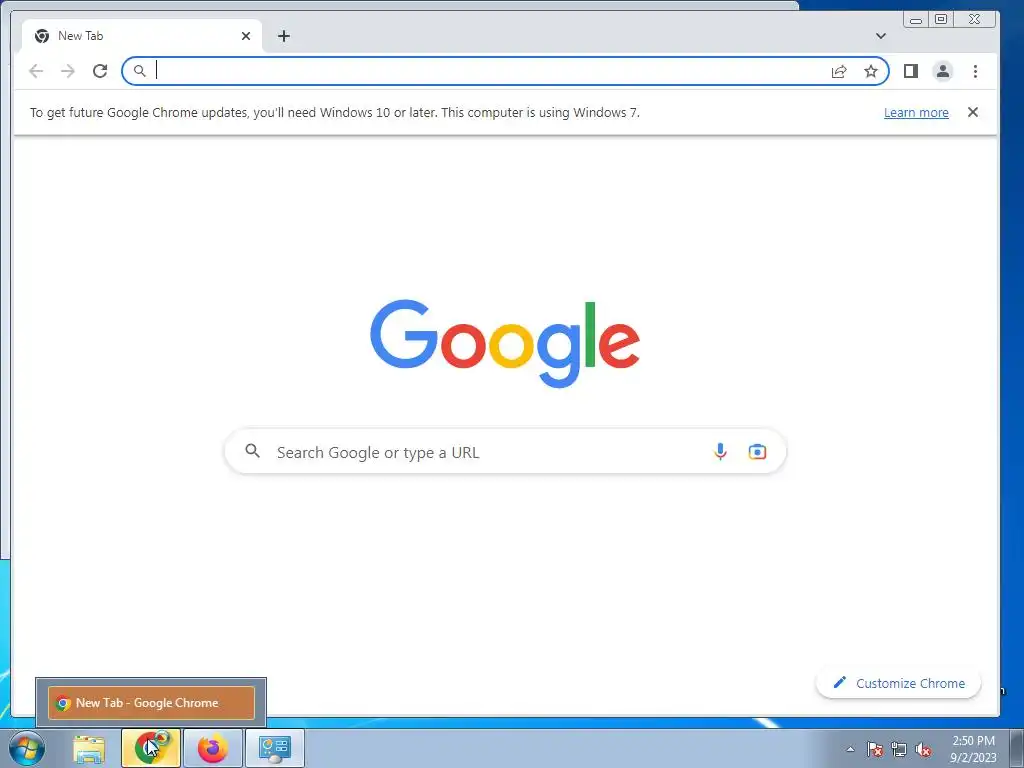Open the side panel
The image size is (1024, 768).
click(910, 71)
